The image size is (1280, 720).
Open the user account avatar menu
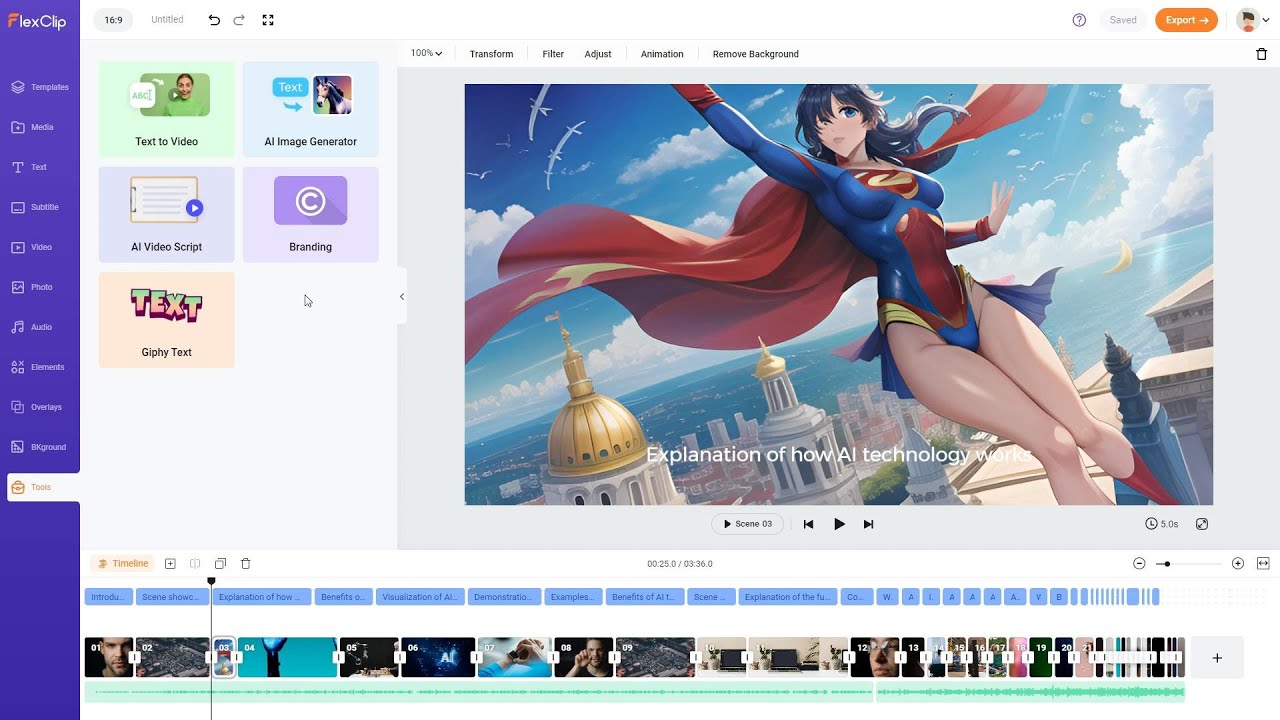[x=1252, y=20]
